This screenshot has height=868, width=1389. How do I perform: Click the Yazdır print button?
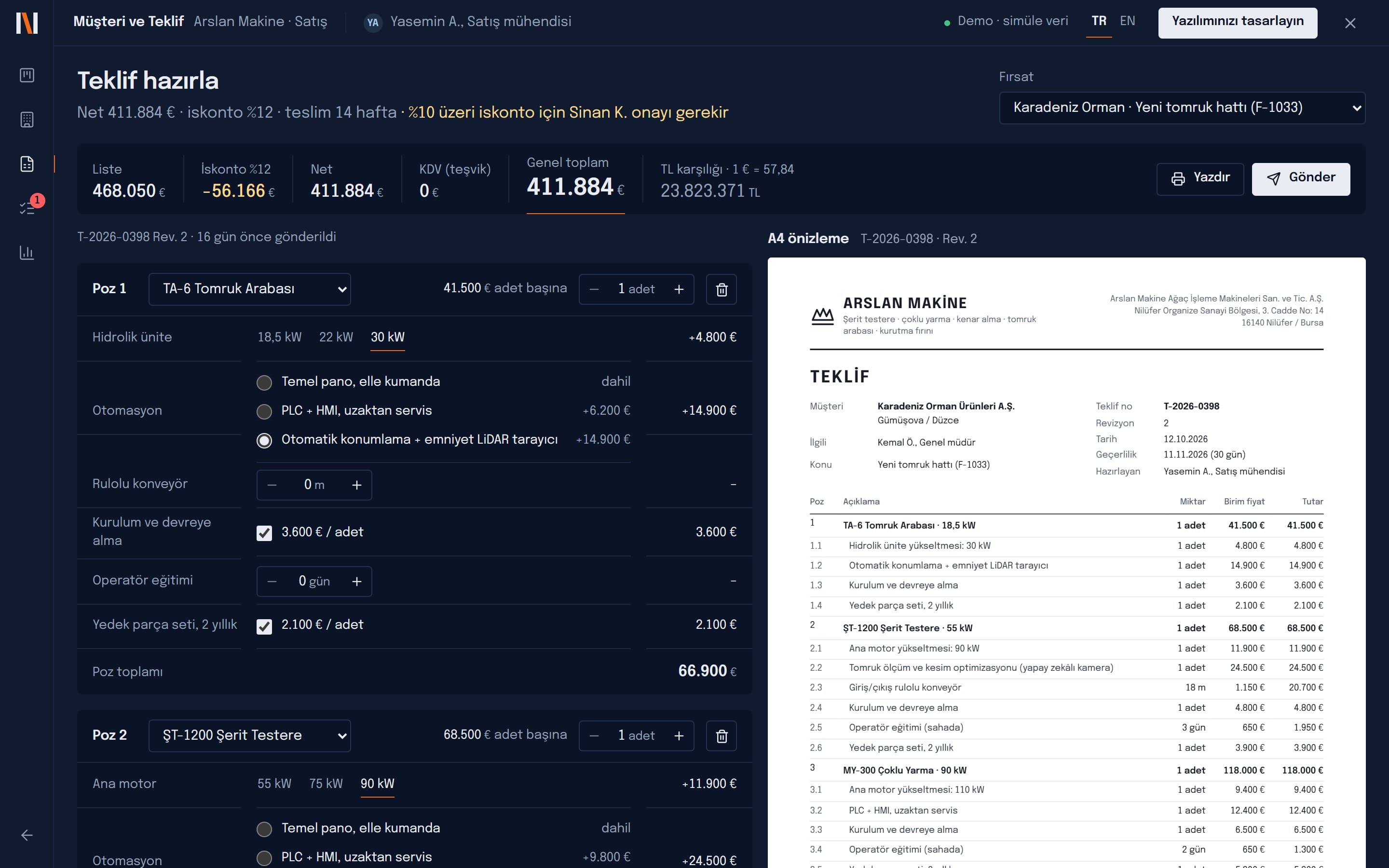(1199, 179)
